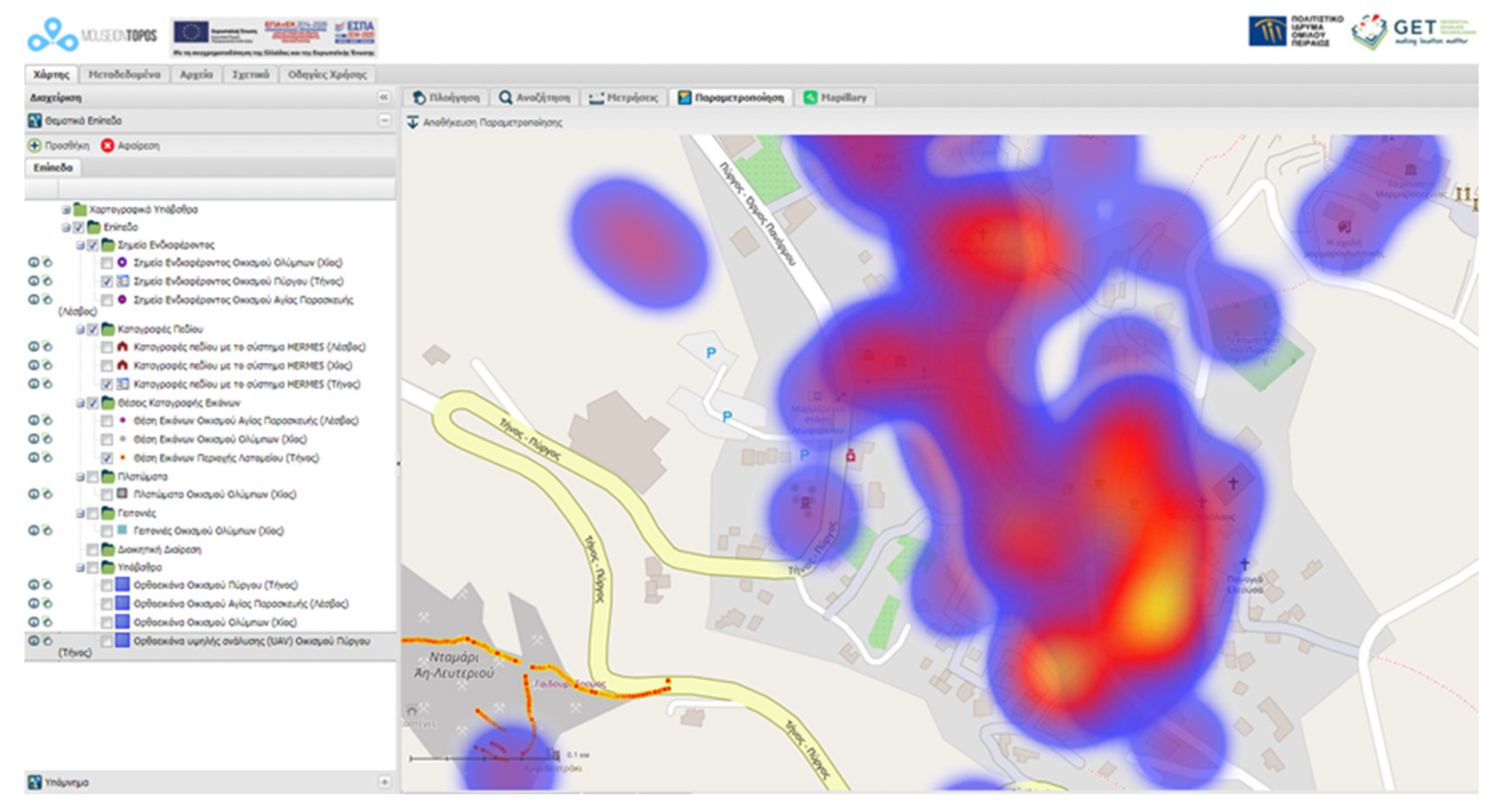Click the green Προσθήκη add layer icon

click(x=35, y=146)
